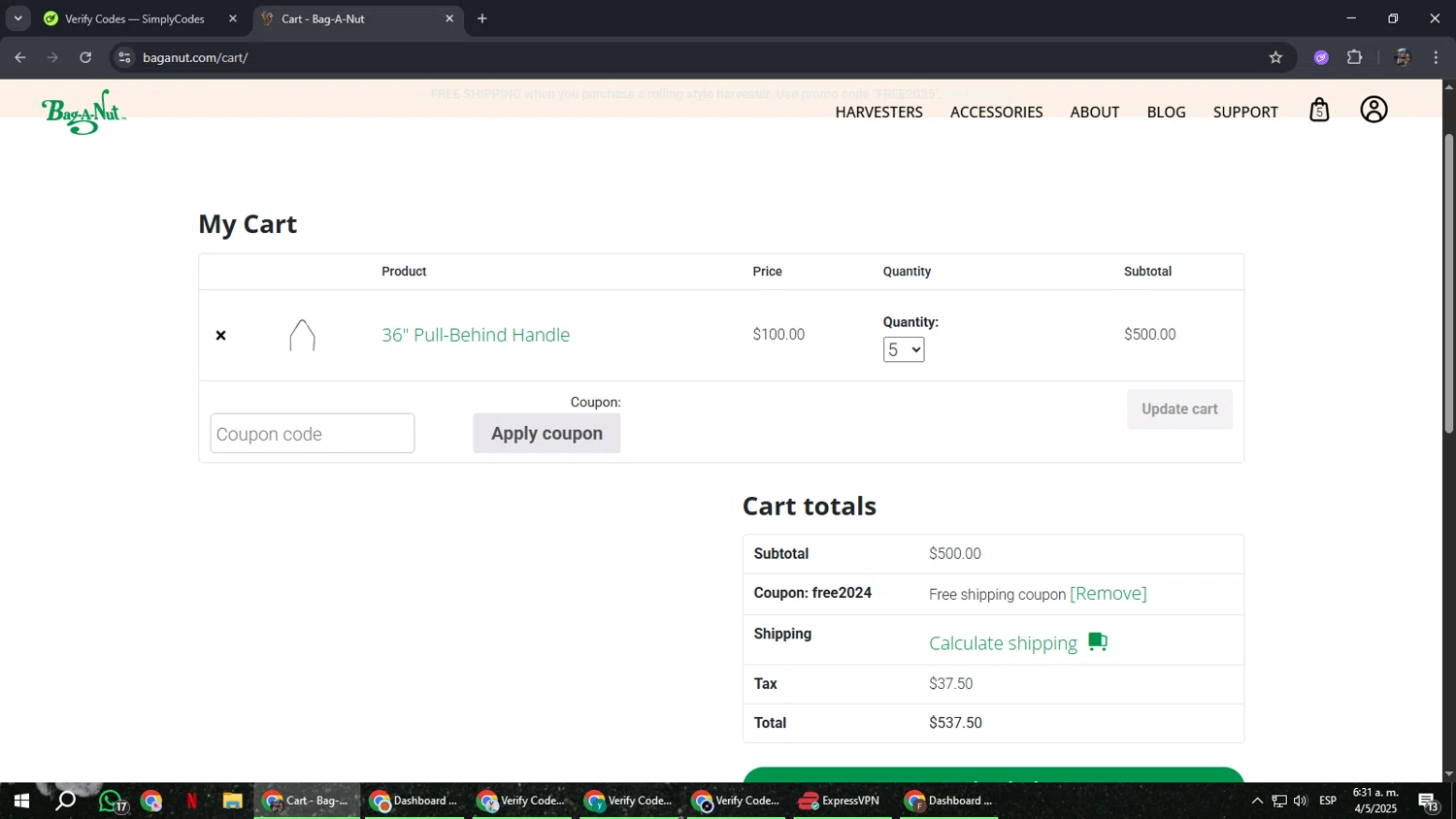Close the Cart - Bag-A-Nut tab

[x=449, y=18]
